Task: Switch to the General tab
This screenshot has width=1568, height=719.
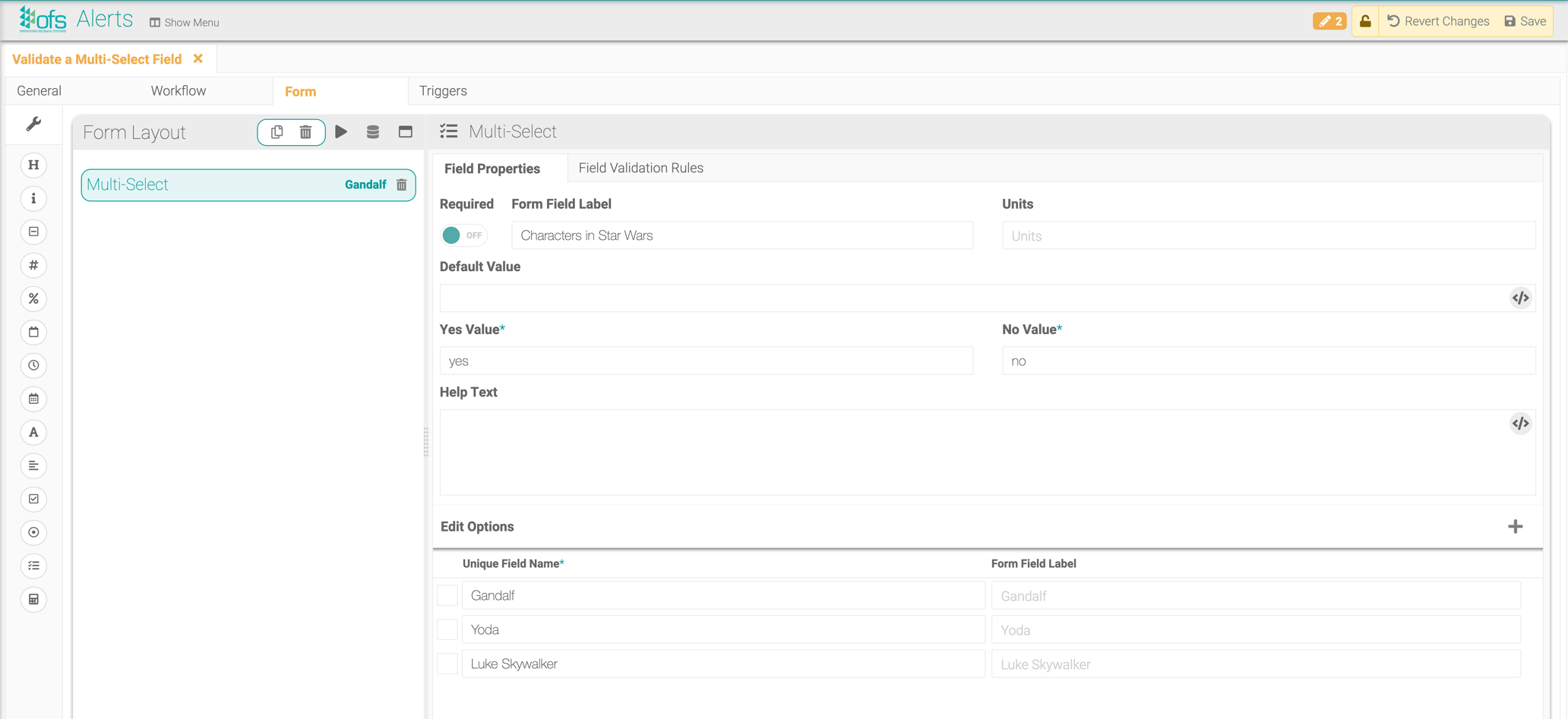Action: click(40, 90)
